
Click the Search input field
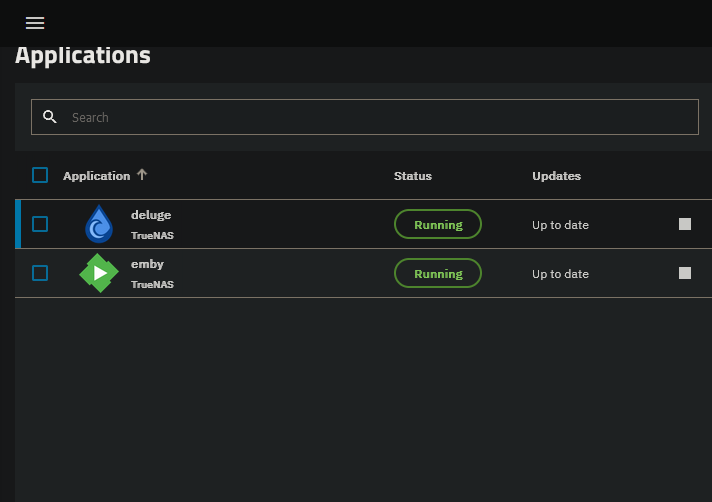tap(365, 117)
